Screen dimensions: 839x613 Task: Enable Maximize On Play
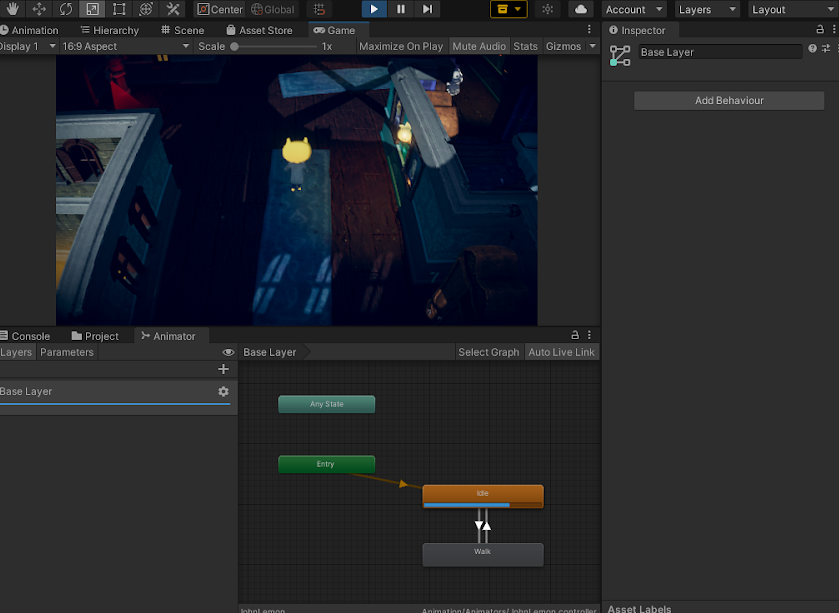400,46
